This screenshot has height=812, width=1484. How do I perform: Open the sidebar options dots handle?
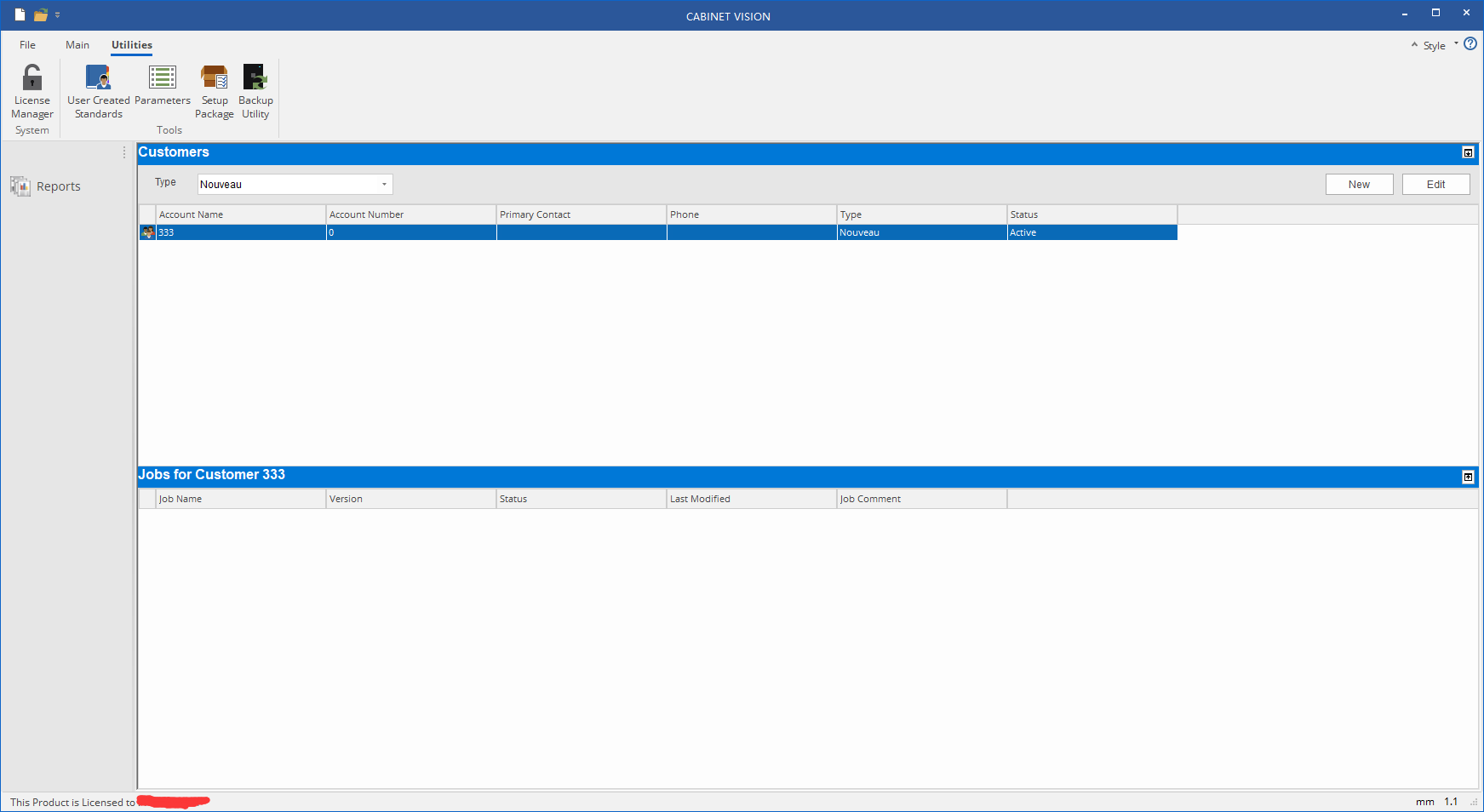[124, 152]
